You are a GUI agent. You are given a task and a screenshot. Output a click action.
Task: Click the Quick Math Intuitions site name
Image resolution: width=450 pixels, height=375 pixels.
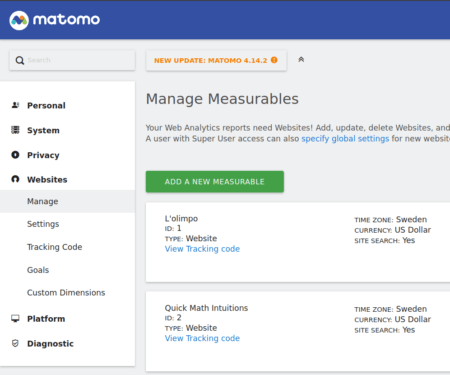[206, 308]
